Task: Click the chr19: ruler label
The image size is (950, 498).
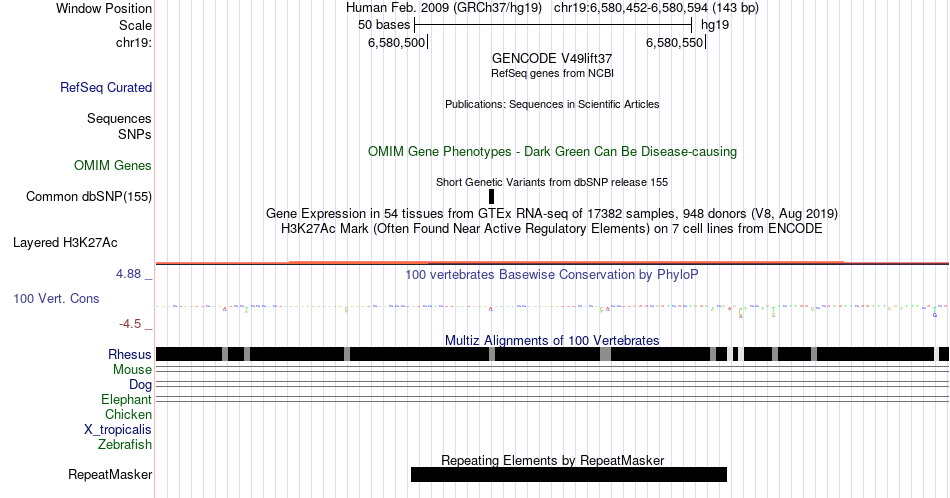Action: pos(134,42)
